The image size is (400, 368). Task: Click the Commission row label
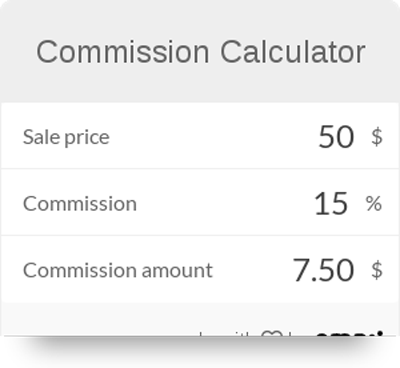(x=80, y=204)
